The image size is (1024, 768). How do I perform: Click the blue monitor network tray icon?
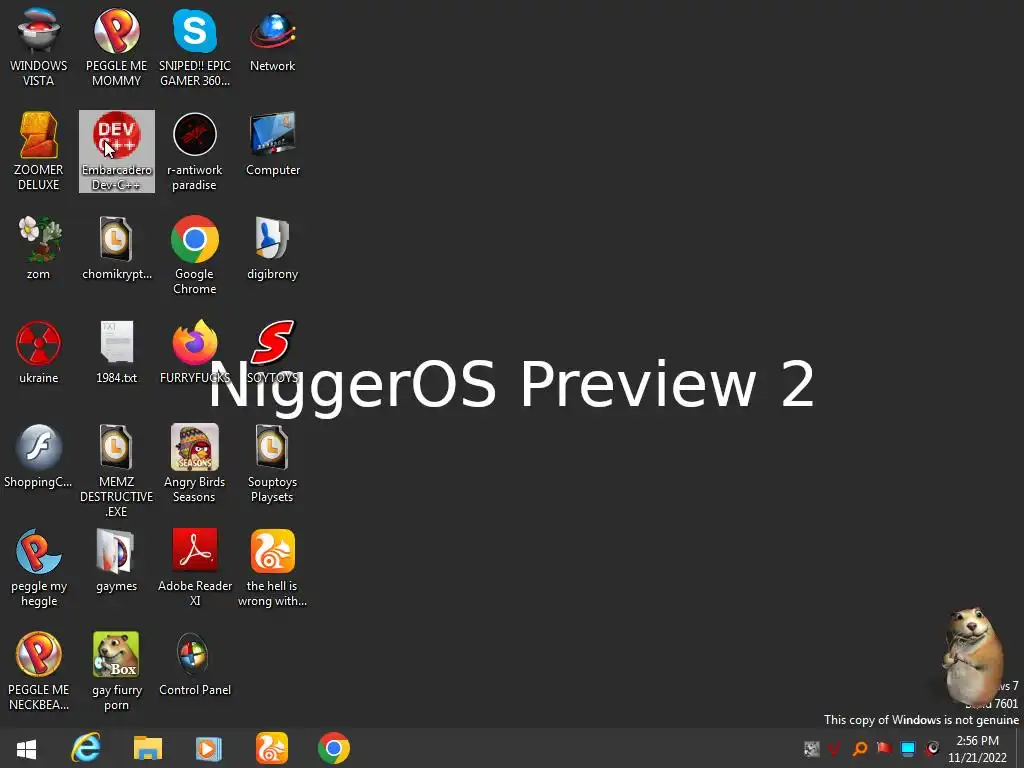(x=908, y=748)
